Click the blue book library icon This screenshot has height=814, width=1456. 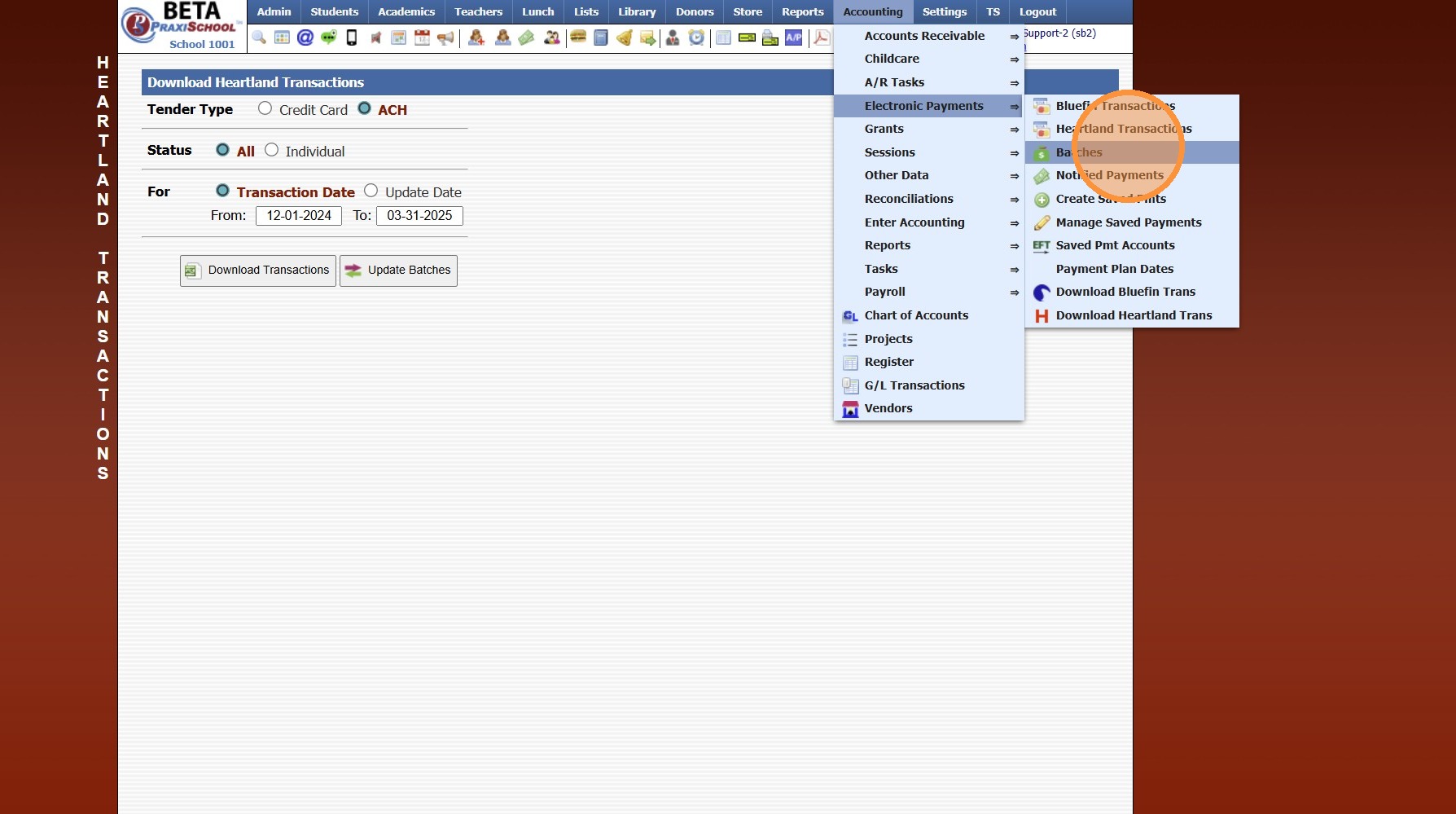pos(601,37)
